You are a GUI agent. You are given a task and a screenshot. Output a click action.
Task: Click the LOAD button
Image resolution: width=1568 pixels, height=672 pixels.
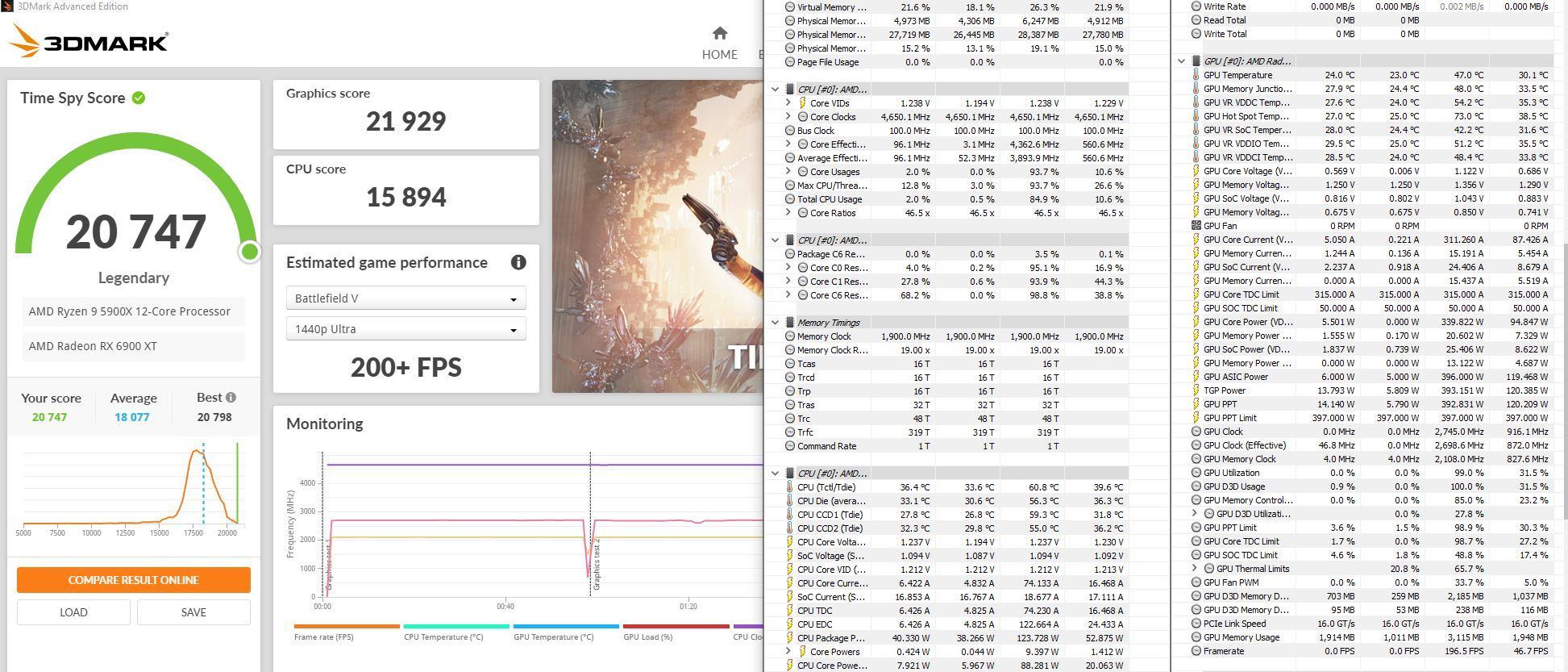[x=73, y=612]
